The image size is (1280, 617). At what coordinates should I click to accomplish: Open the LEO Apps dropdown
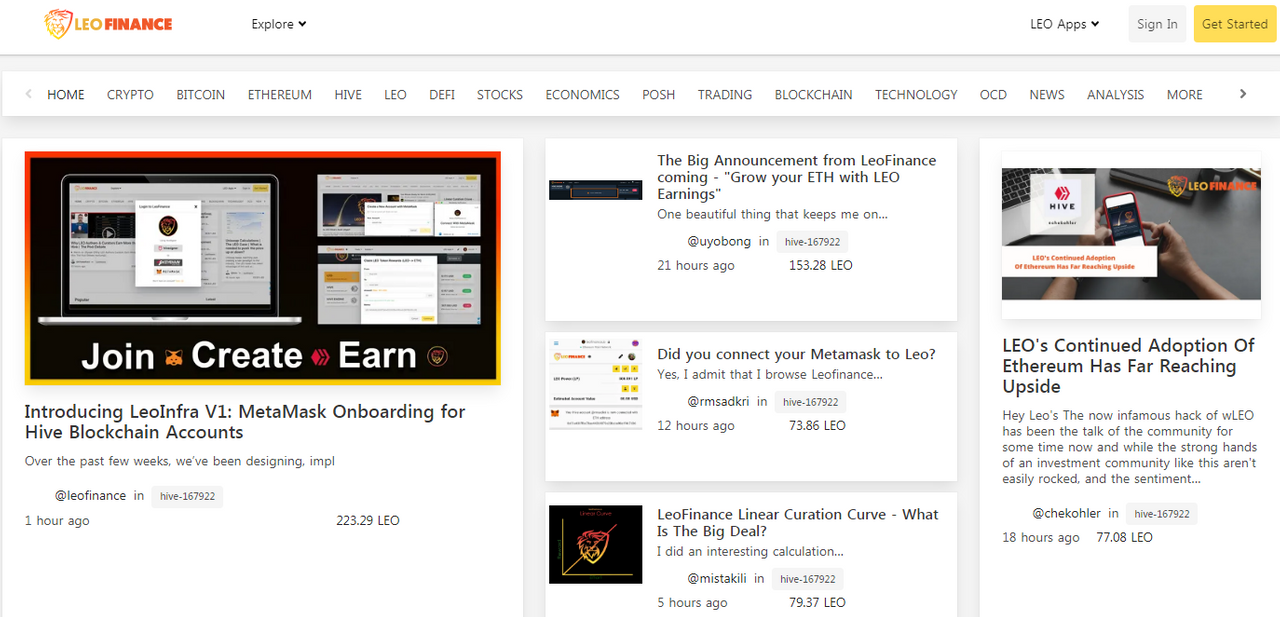click(x=1065, y=24)
